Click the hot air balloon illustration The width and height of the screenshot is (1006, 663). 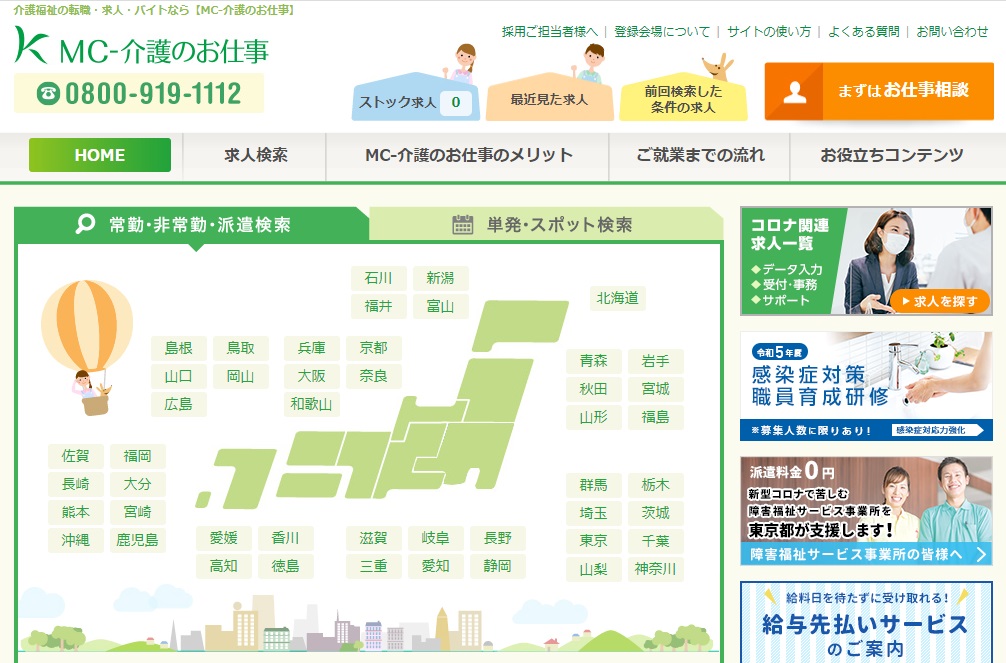coord(88,347)
